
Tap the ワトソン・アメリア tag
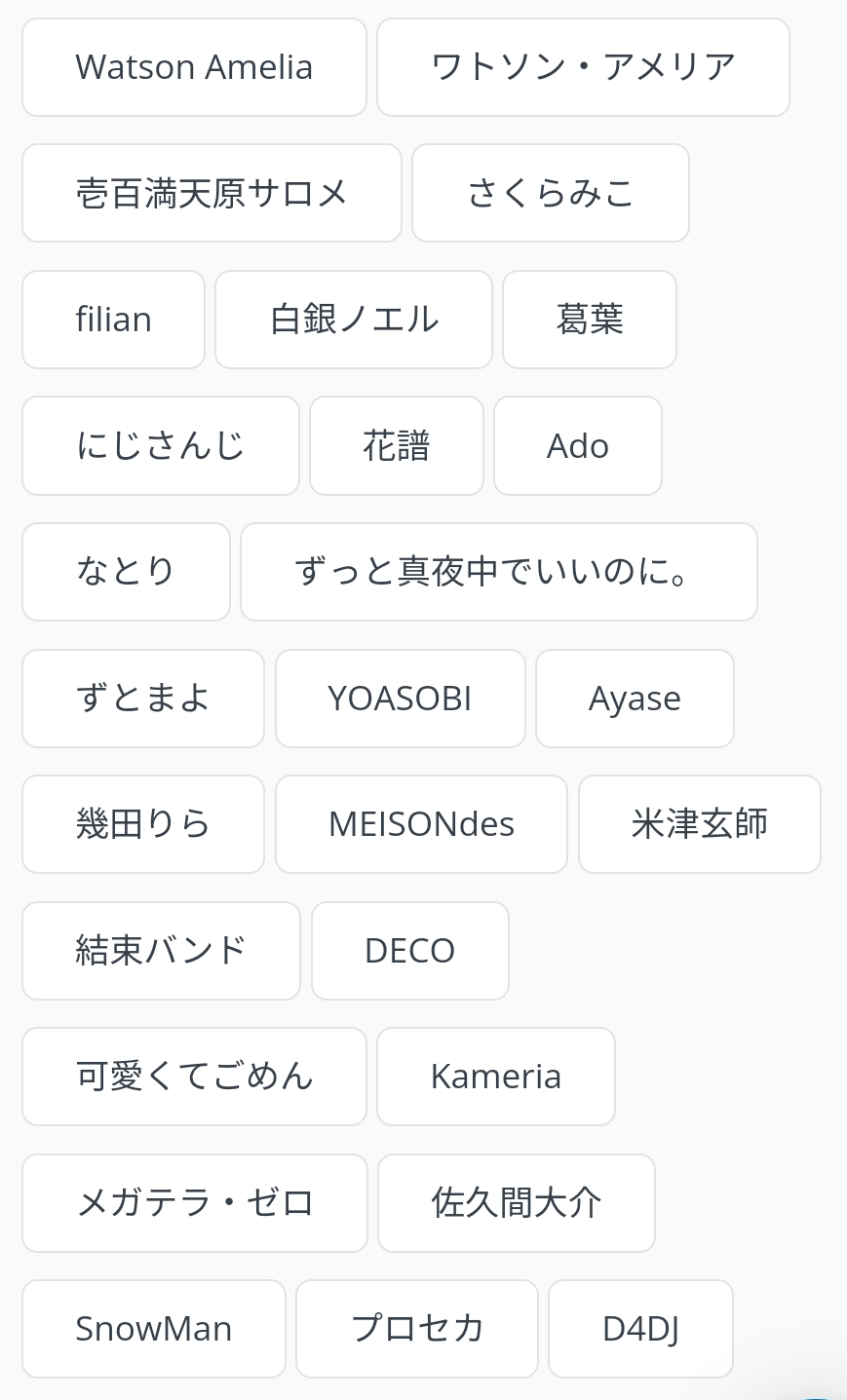[583, 67]
